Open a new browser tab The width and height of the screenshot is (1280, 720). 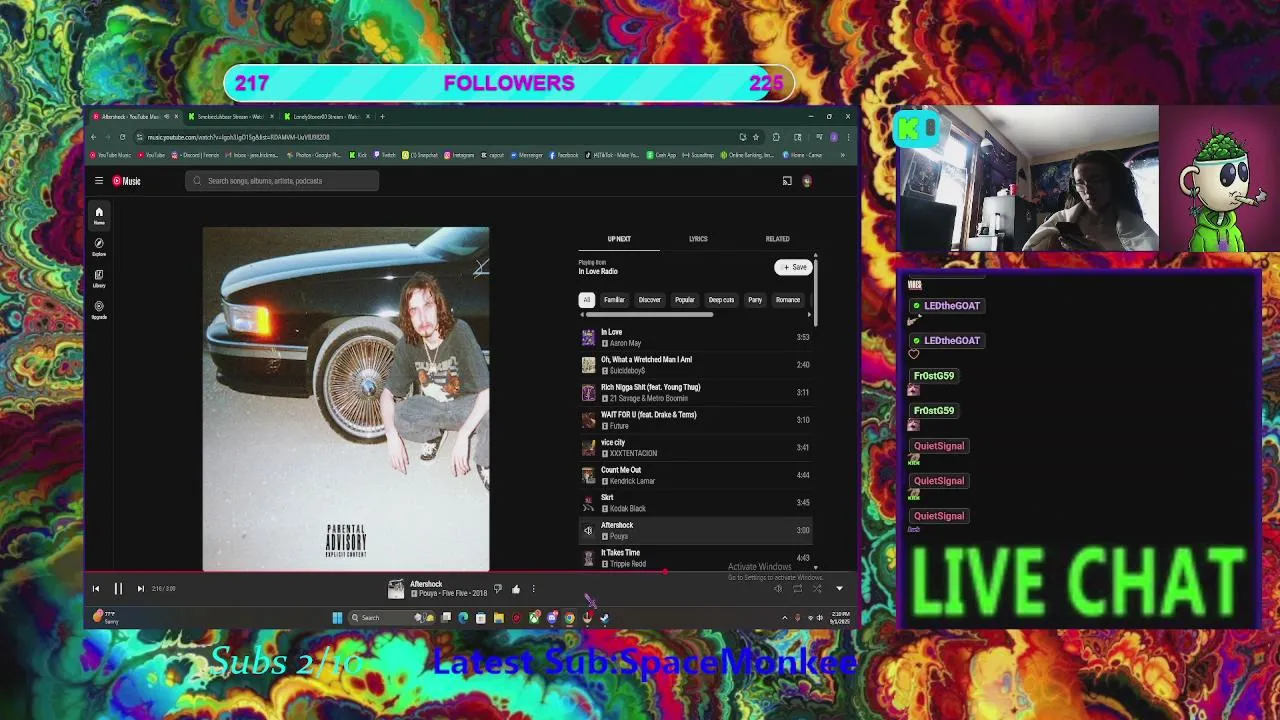[x=382, y=117]
